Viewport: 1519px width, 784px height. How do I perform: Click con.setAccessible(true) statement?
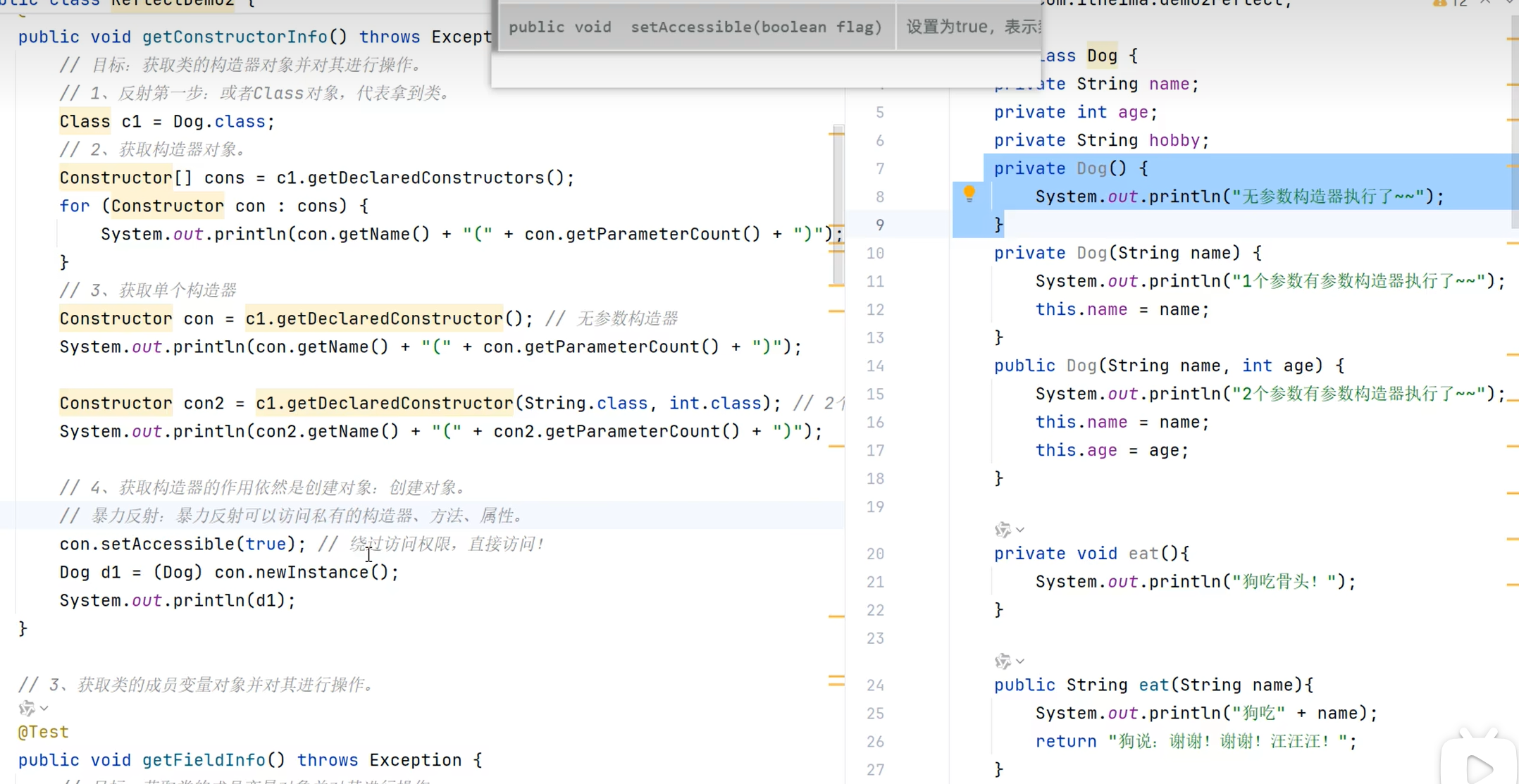(x=182, y=545)
